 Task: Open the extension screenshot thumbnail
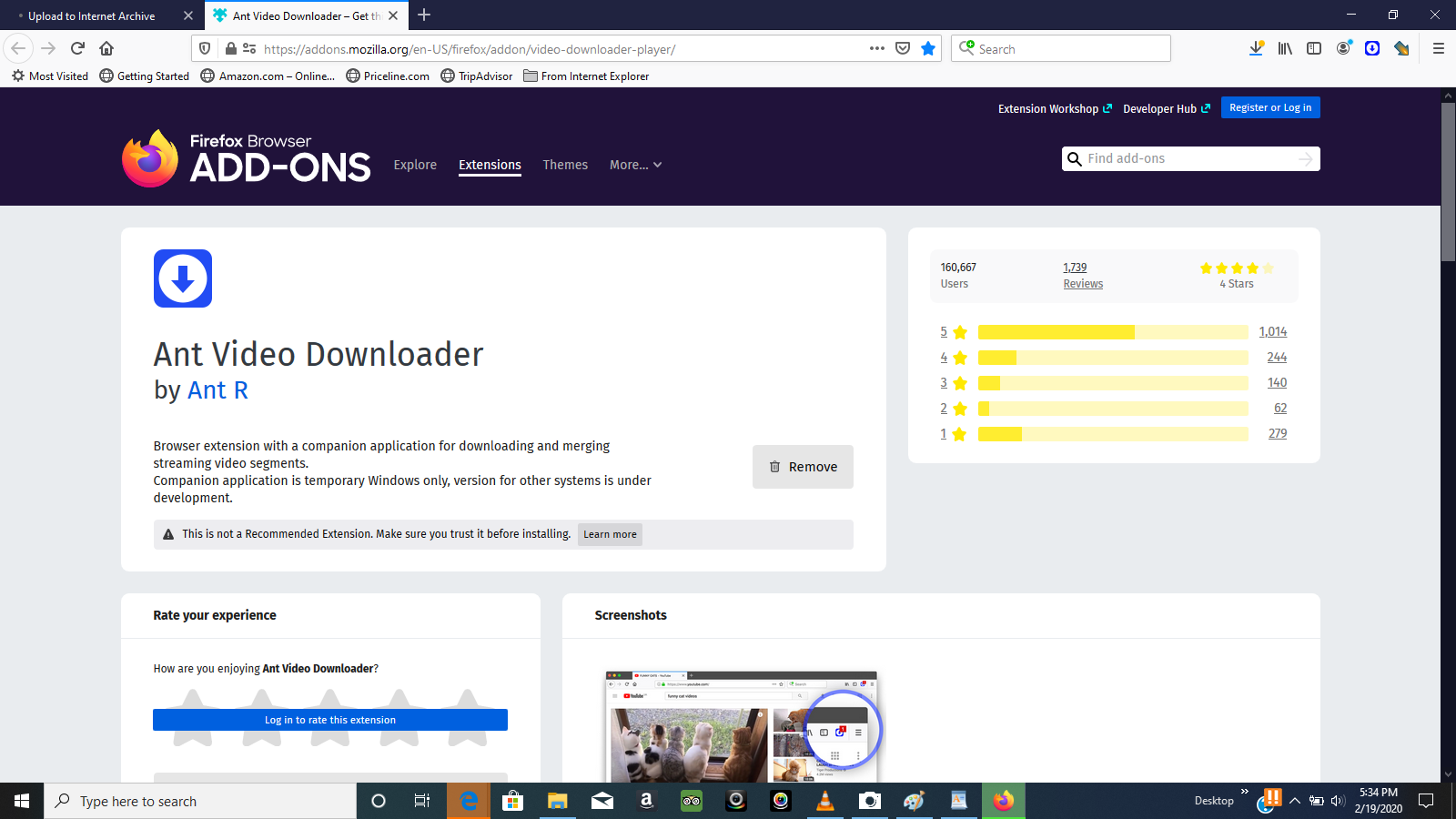click(x=742, y=726)
